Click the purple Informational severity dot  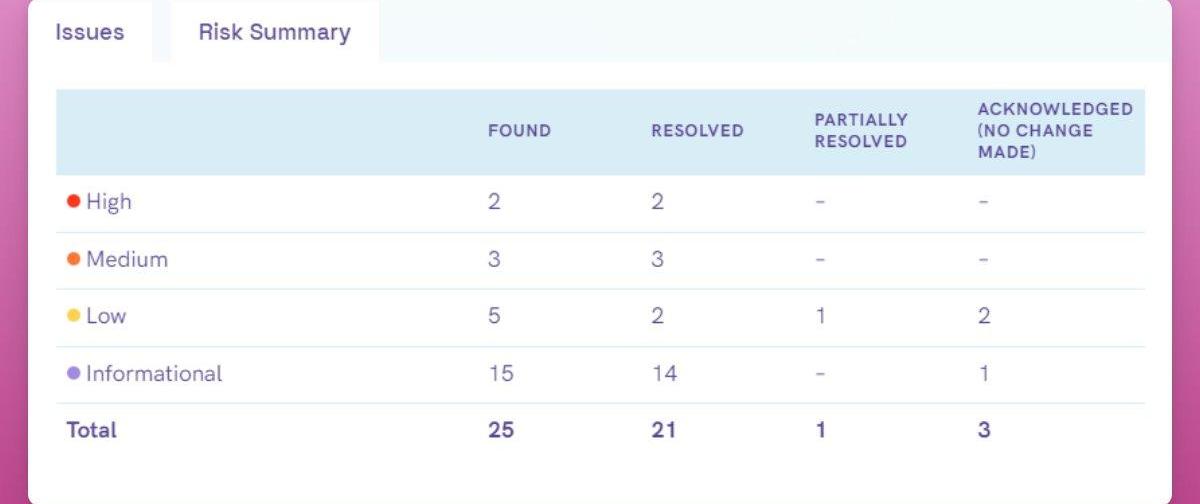pos(73,373)
